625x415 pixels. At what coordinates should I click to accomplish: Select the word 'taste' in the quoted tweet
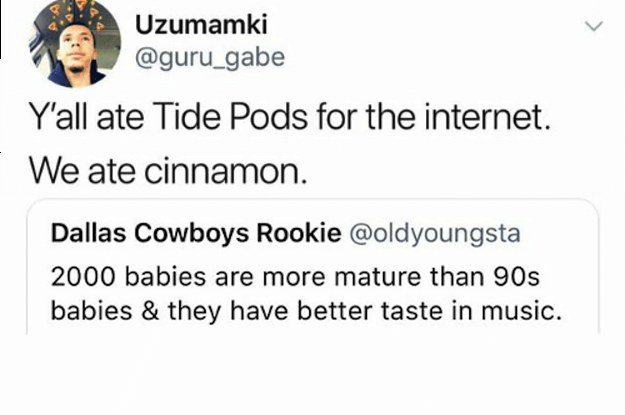point(412,311)
